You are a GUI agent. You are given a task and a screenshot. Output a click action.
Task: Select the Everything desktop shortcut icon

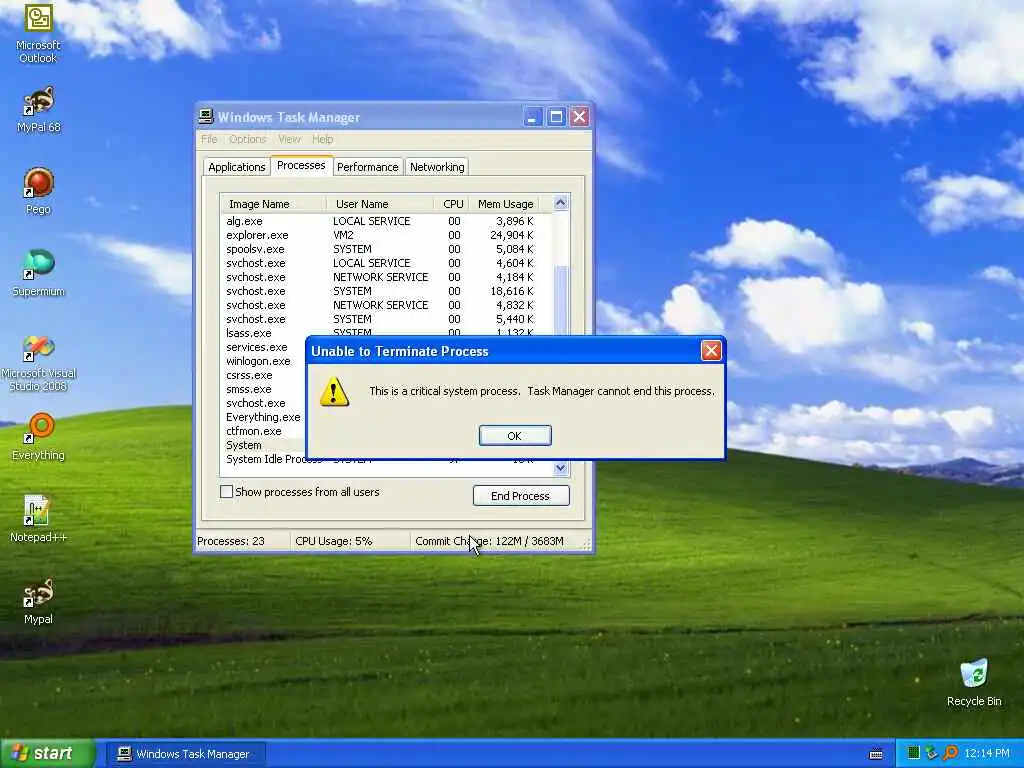click(38, 437)
